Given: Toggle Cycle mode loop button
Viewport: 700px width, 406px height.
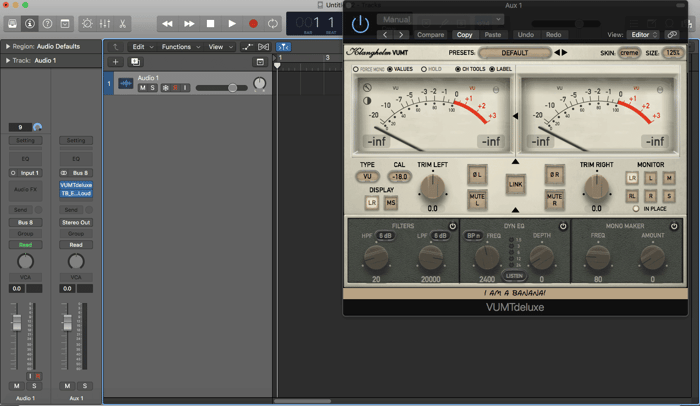Looking at the screenshot, I should pyautogui.click(x=272, y=24).
